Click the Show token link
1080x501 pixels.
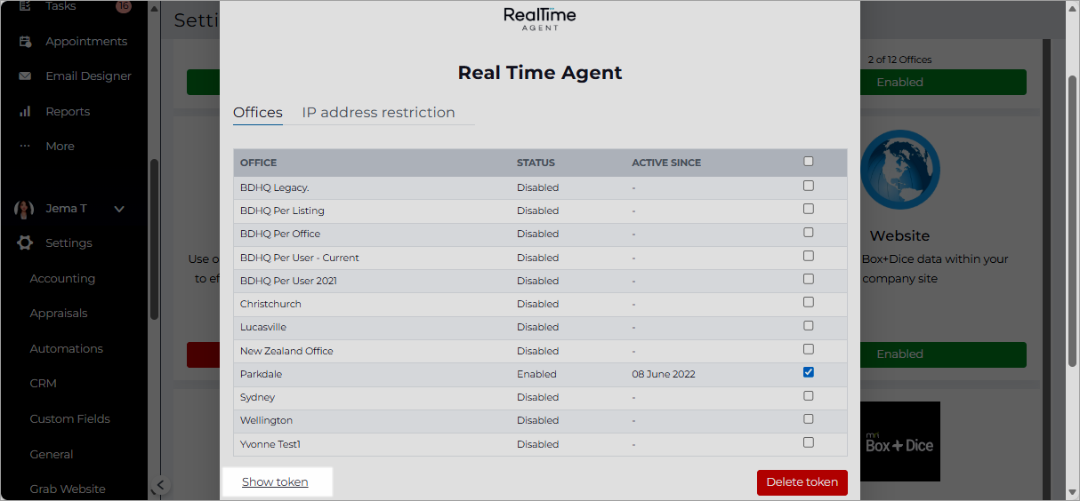click(275, 482)
